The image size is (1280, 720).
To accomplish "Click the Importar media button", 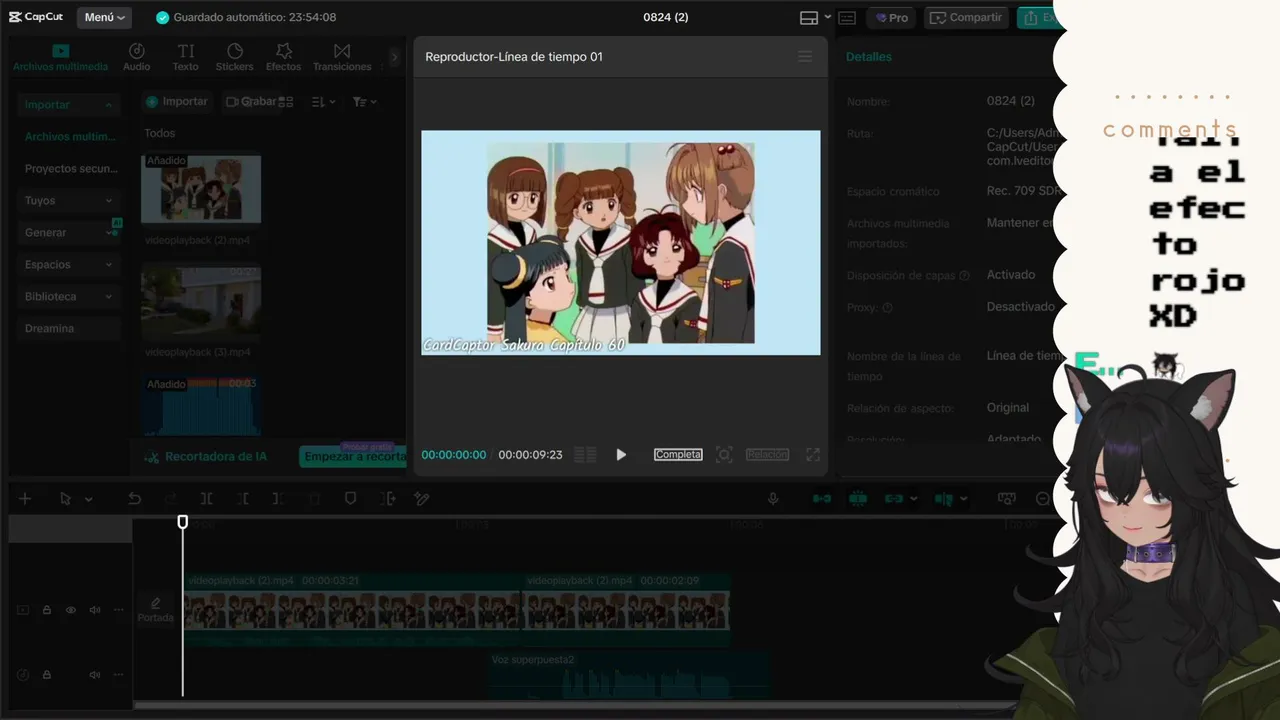I will click(176, 101).
